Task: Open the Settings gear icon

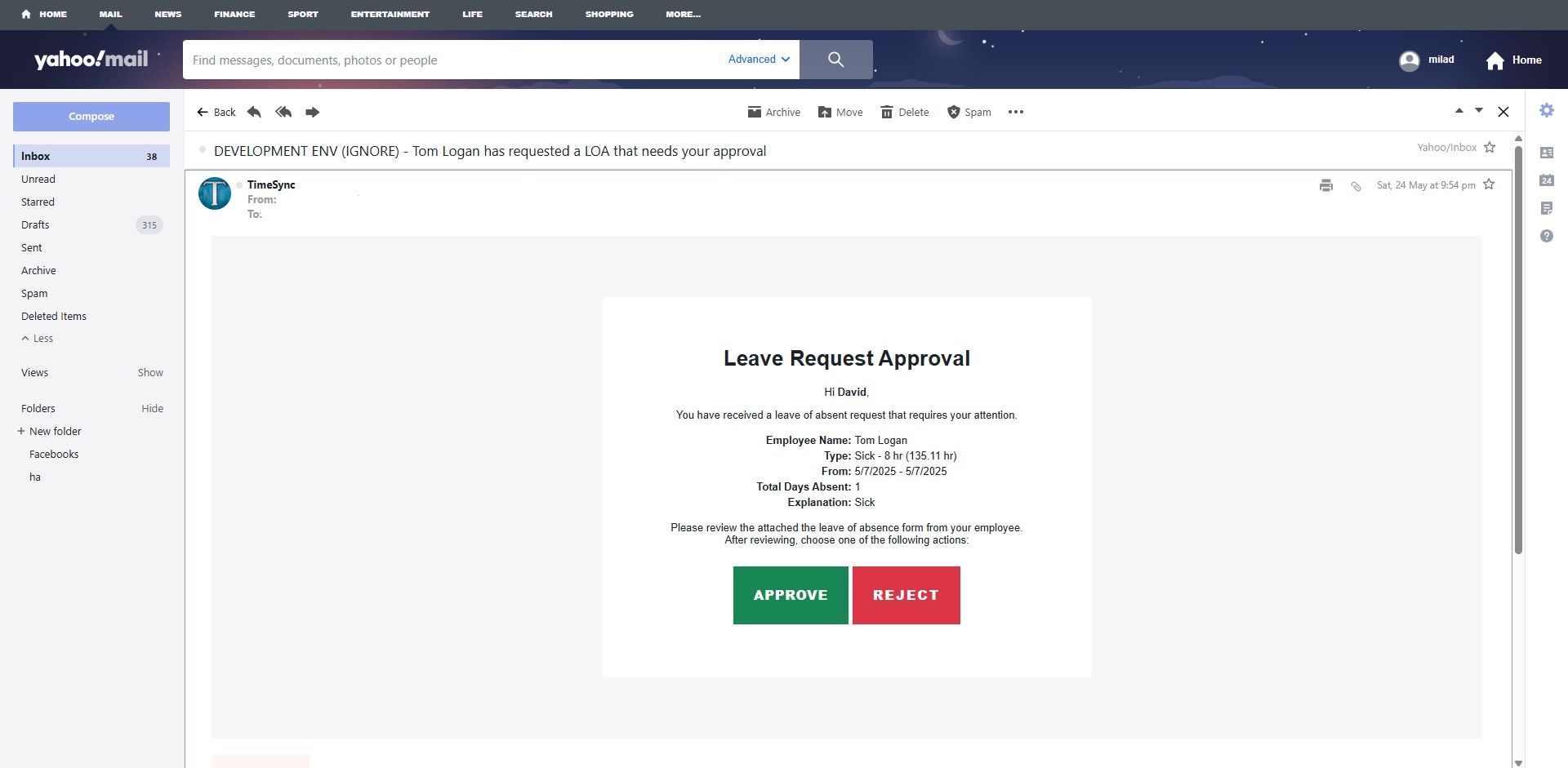Action: [1547, 110]
